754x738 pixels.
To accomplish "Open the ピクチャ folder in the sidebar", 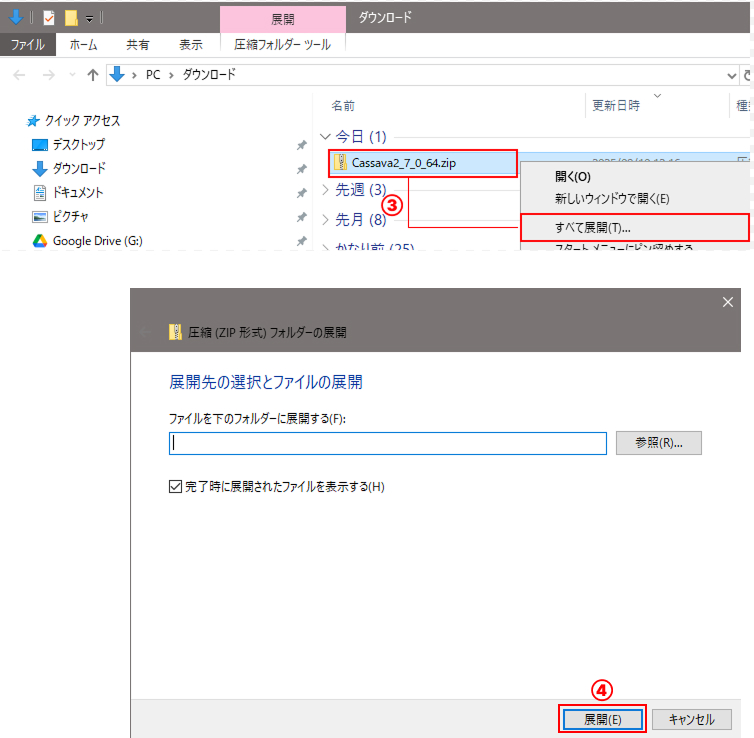I will click(72, 216).
